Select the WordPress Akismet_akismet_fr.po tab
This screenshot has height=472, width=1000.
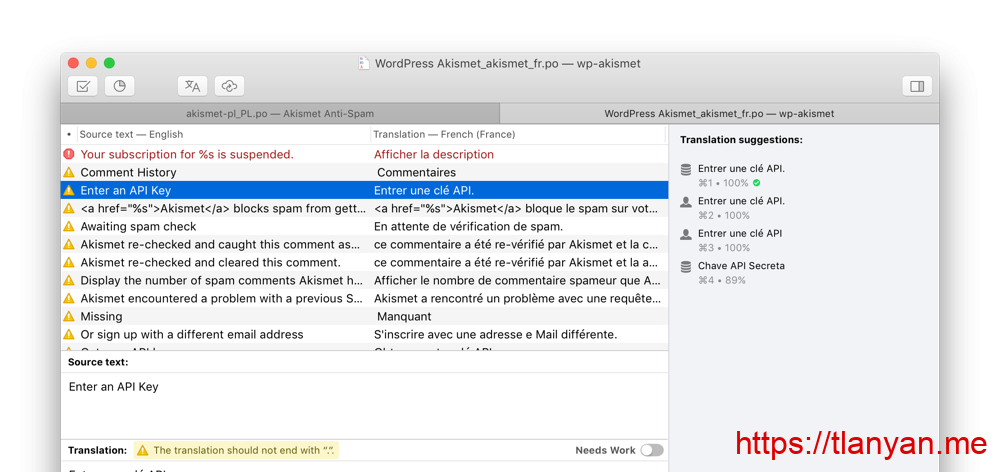pos(718,113)
